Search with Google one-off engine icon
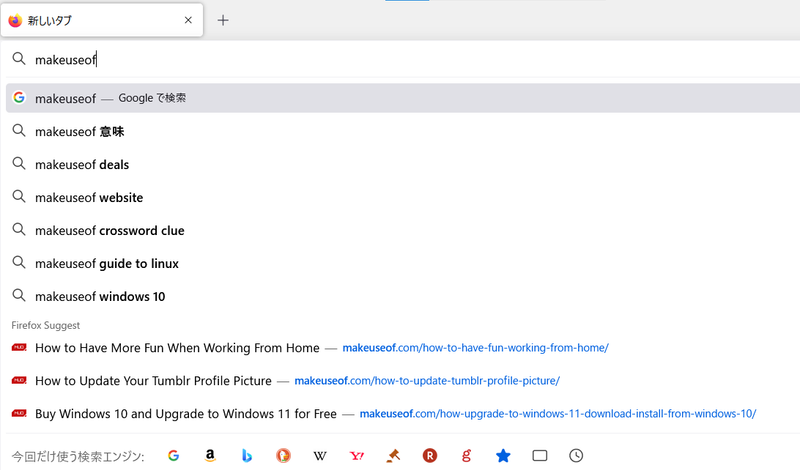This screenshot has width=800, height=470. tap(173, 456)
